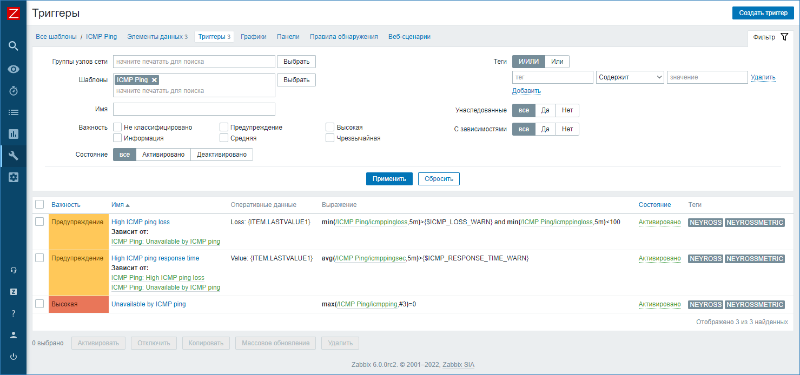
Task: Open Configuration wrench icon in sidebar
Action: click(x=14, y=156)
